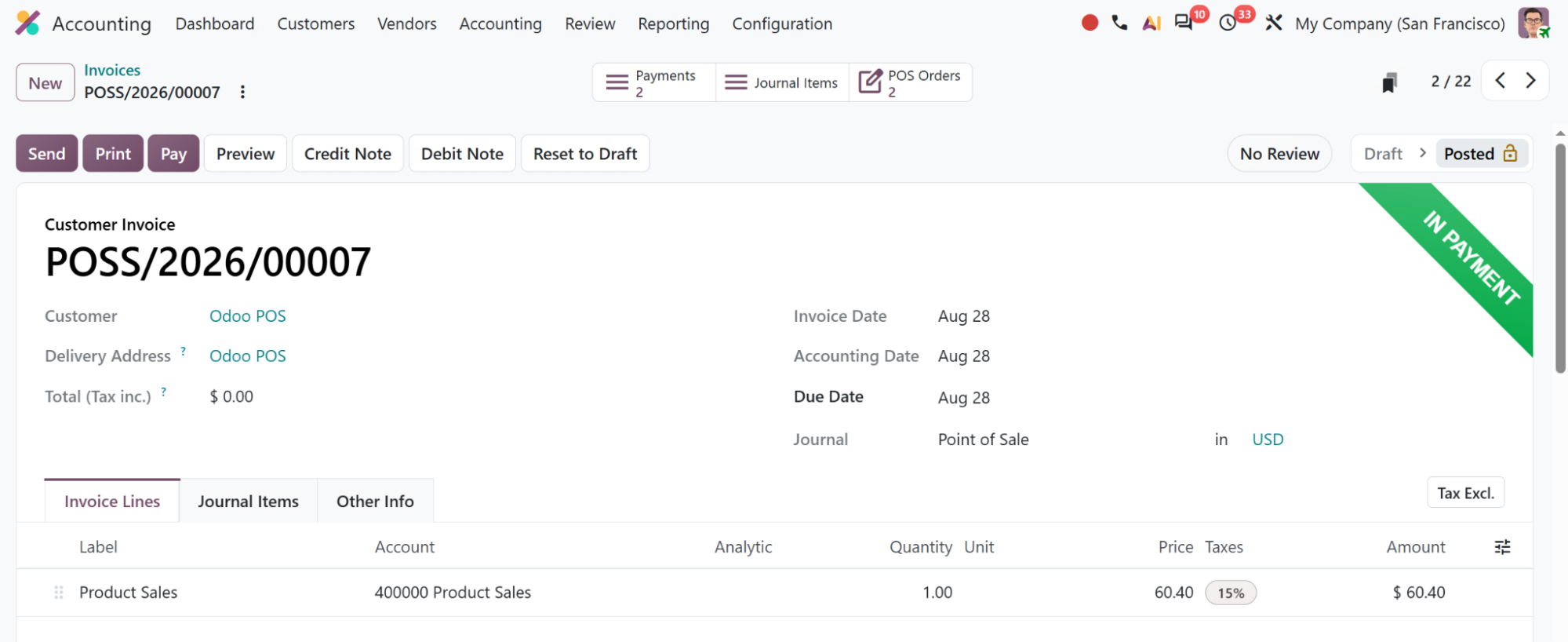Screen dimensions: 1568x642
Task: Go to the next record arrow
Action: (x=1530, y=80)
